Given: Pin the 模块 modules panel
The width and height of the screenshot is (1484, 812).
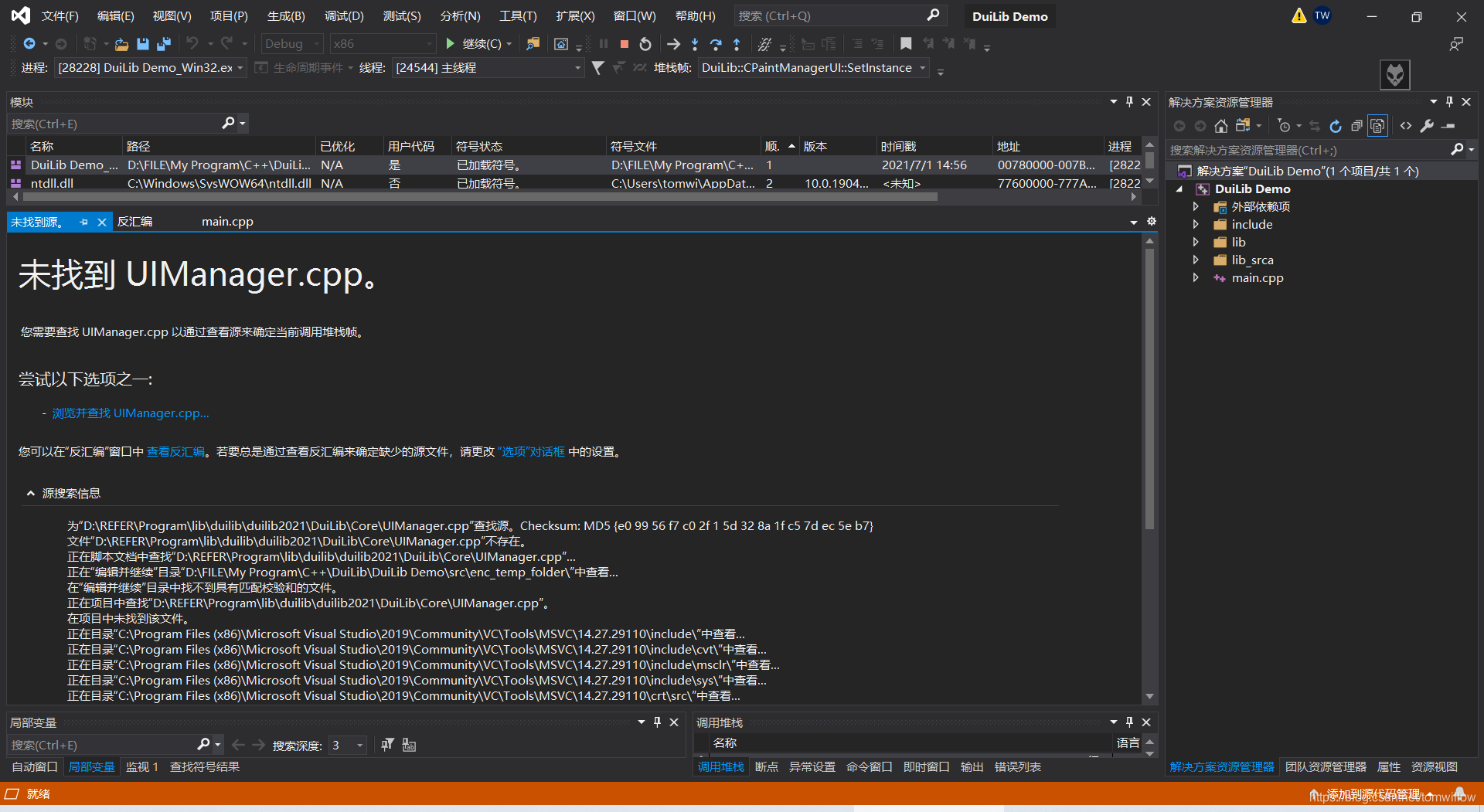Looking at the screenshot, I should pos(1130,102).
